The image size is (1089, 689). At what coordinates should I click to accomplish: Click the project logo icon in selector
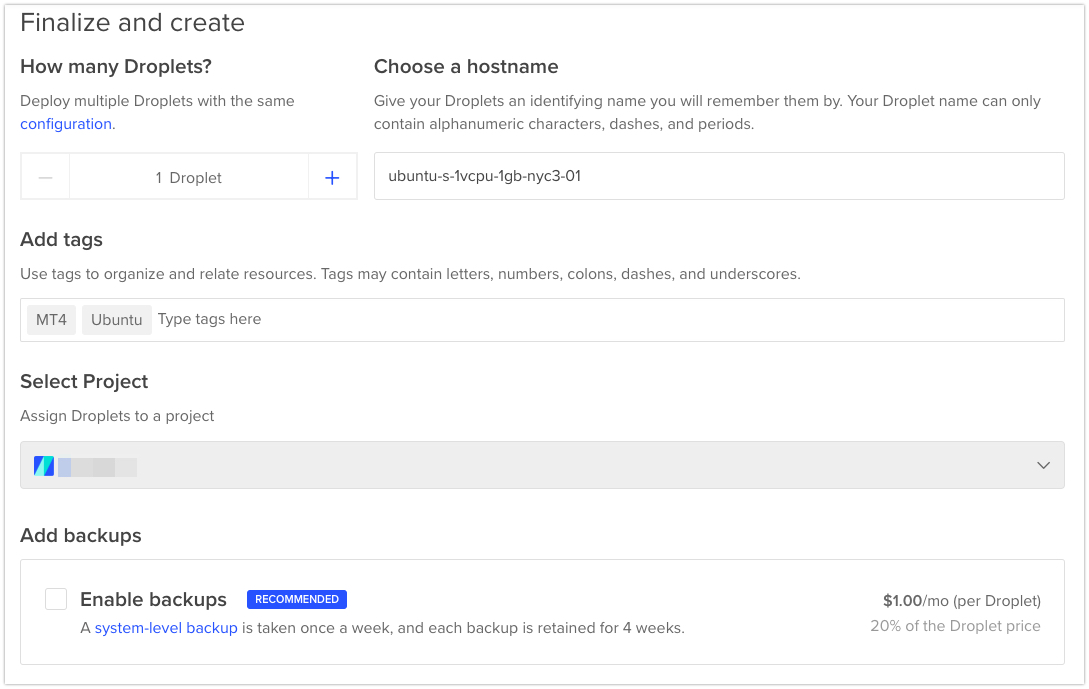(44, 466)
